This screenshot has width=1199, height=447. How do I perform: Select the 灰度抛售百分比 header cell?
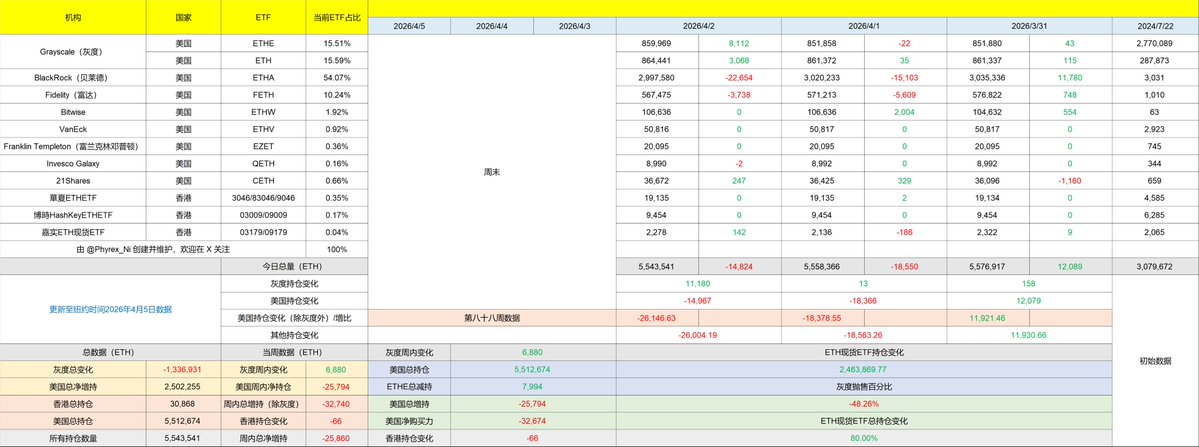(x=862, y=386)
